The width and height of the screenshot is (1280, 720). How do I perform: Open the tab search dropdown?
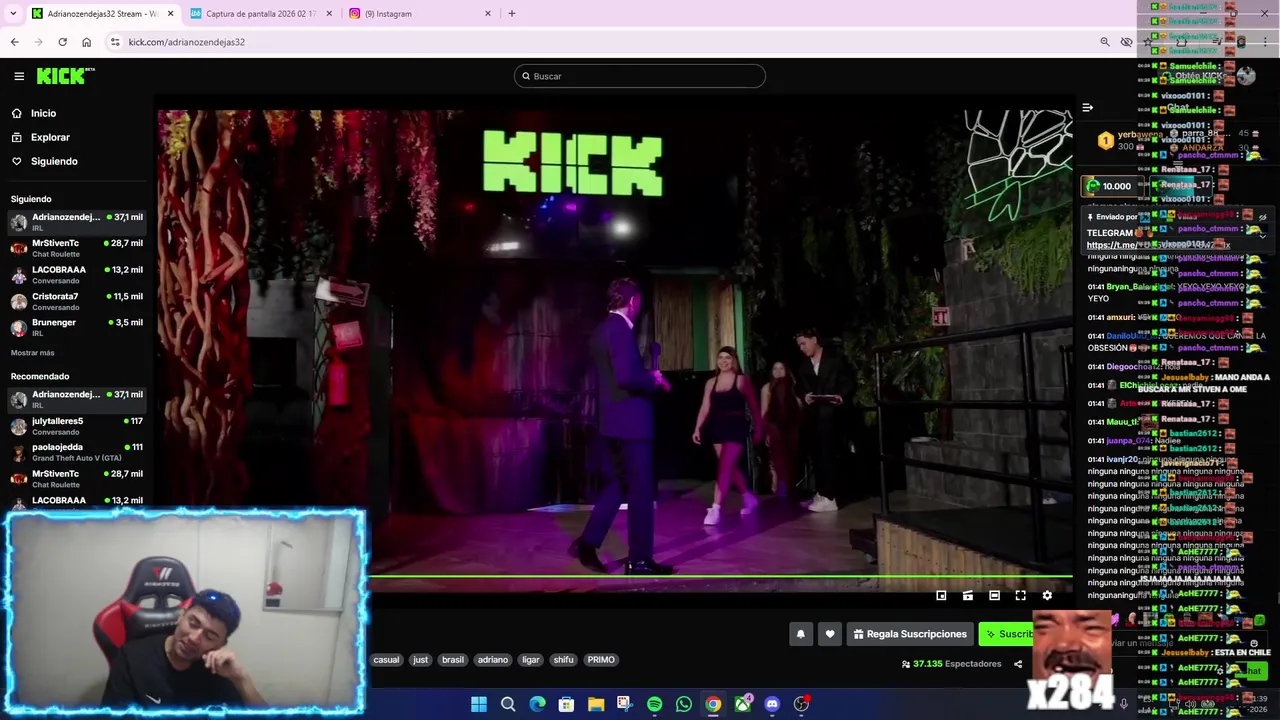pos(13,14)
